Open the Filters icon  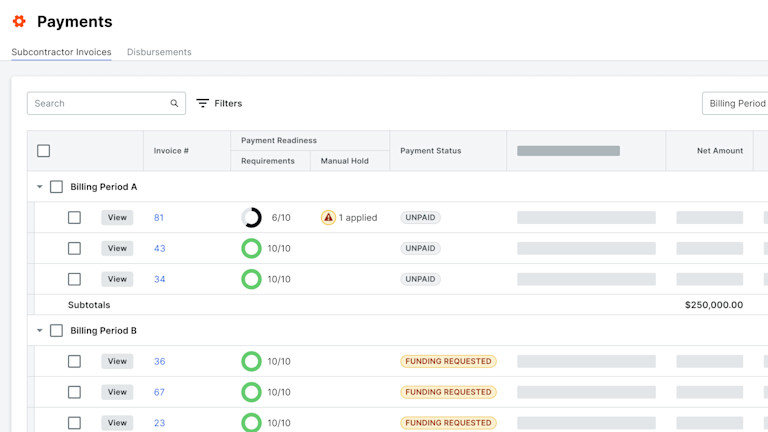202,103
